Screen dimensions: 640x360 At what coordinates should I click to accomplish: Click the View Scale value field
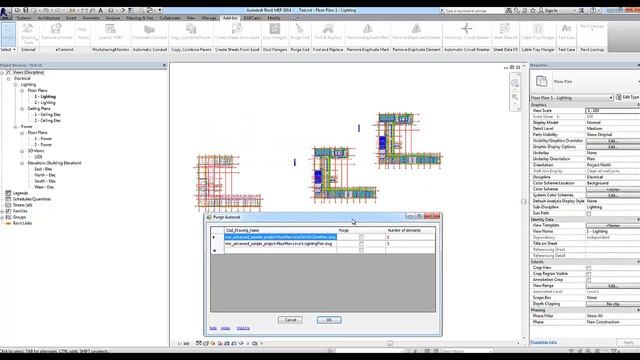coord(612,111)
